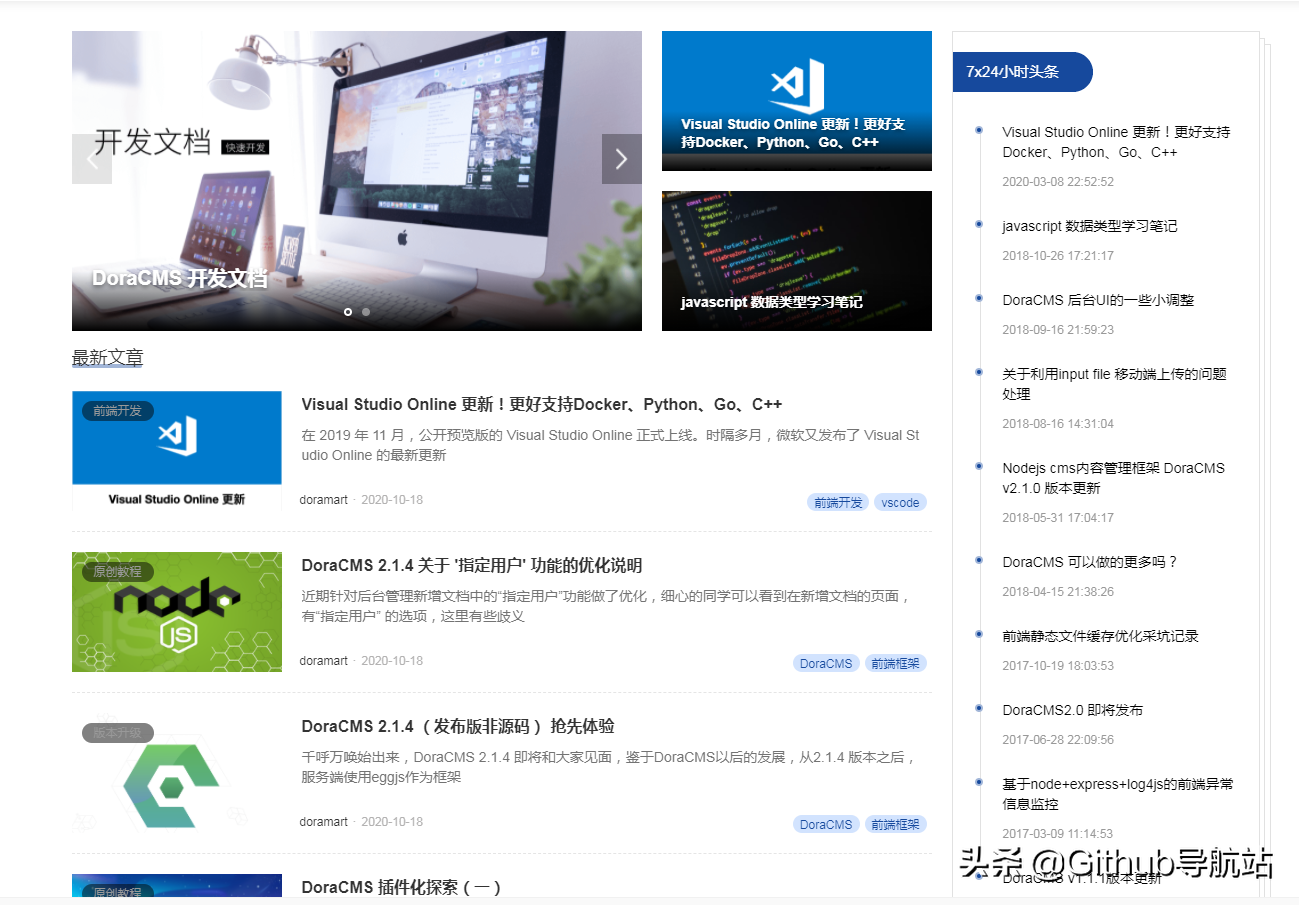Click DoraCMS tag under 抢先体验 article
This screenshot has height=905, width=1299.
[x=826, y=824]
